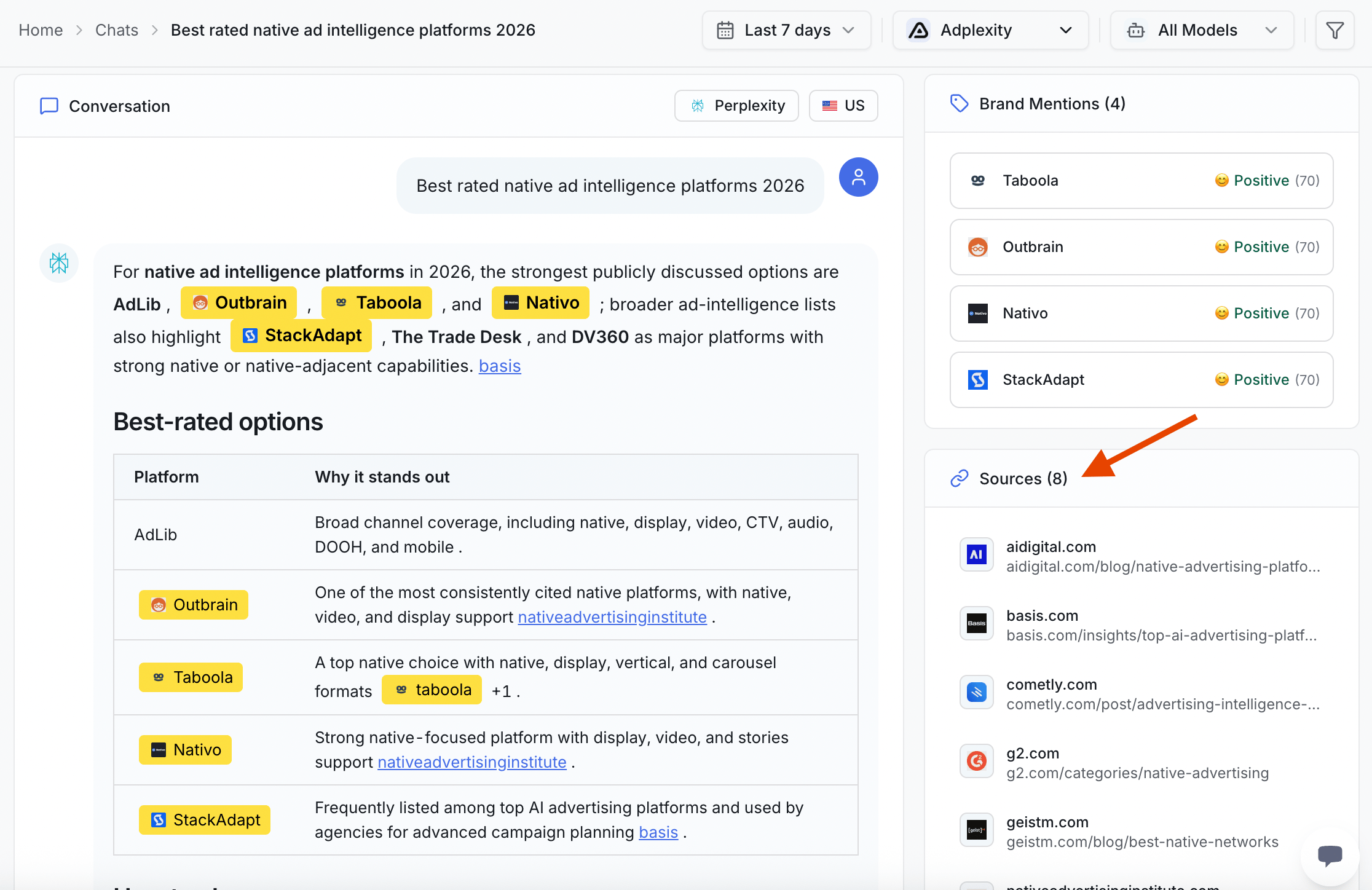
Task: Click the 'Platform' column header
Action: 166,477
